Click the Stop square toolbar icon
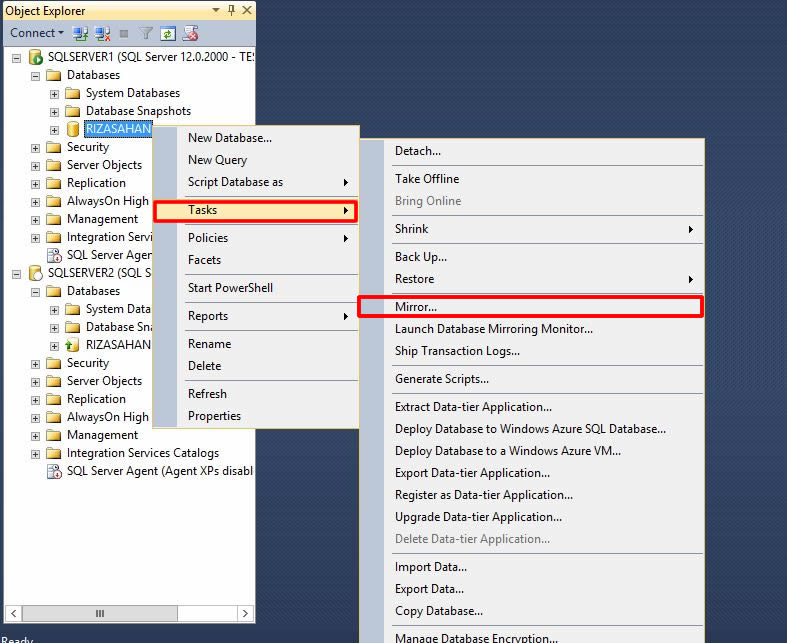The width and height of the screenshot is (787, 643). [124, 33]
